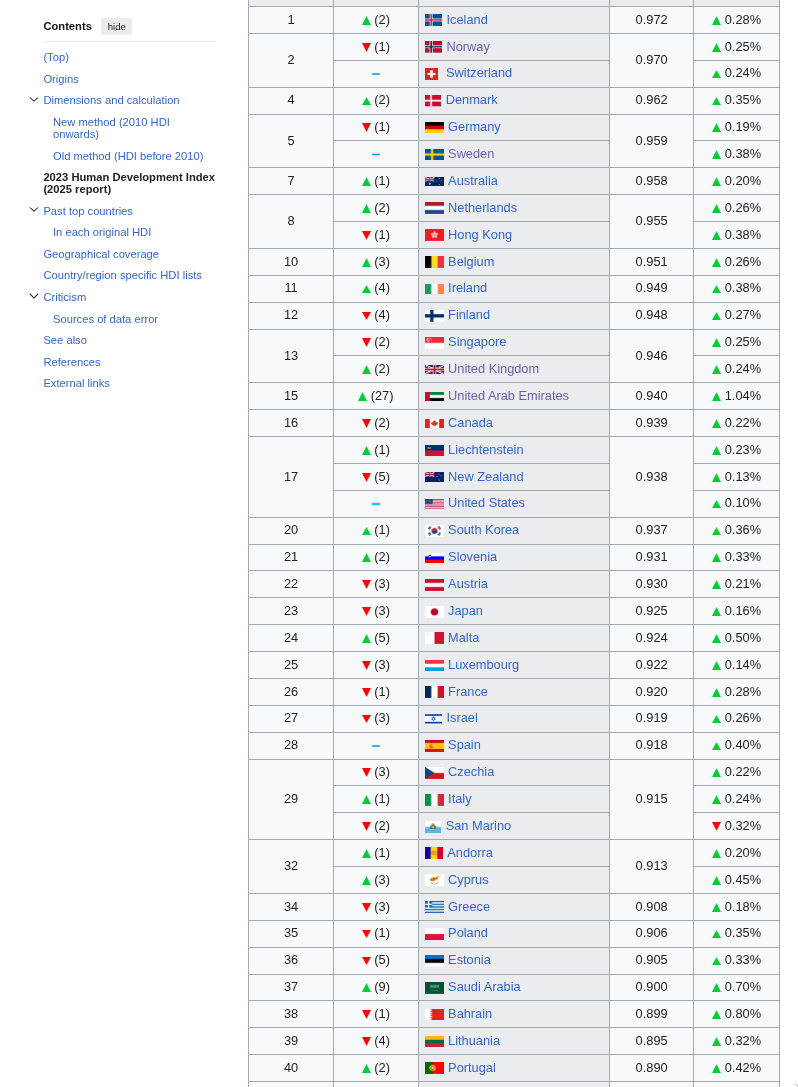
Task: Jump to References section
Action: [72, 362]
